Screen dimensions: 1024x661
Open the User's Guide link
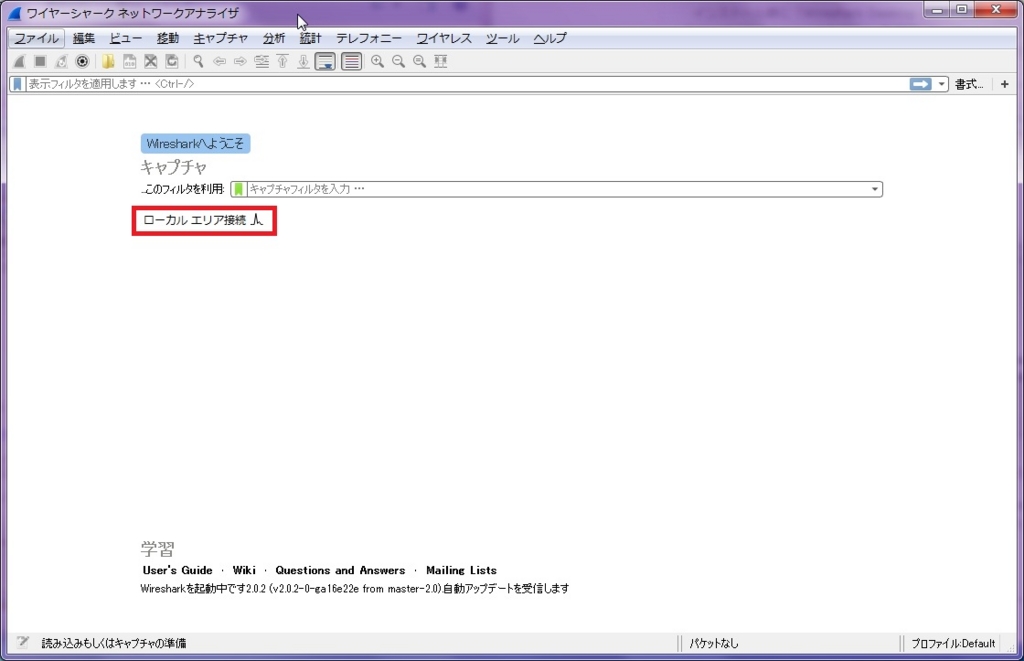click(x=178, y=570)
